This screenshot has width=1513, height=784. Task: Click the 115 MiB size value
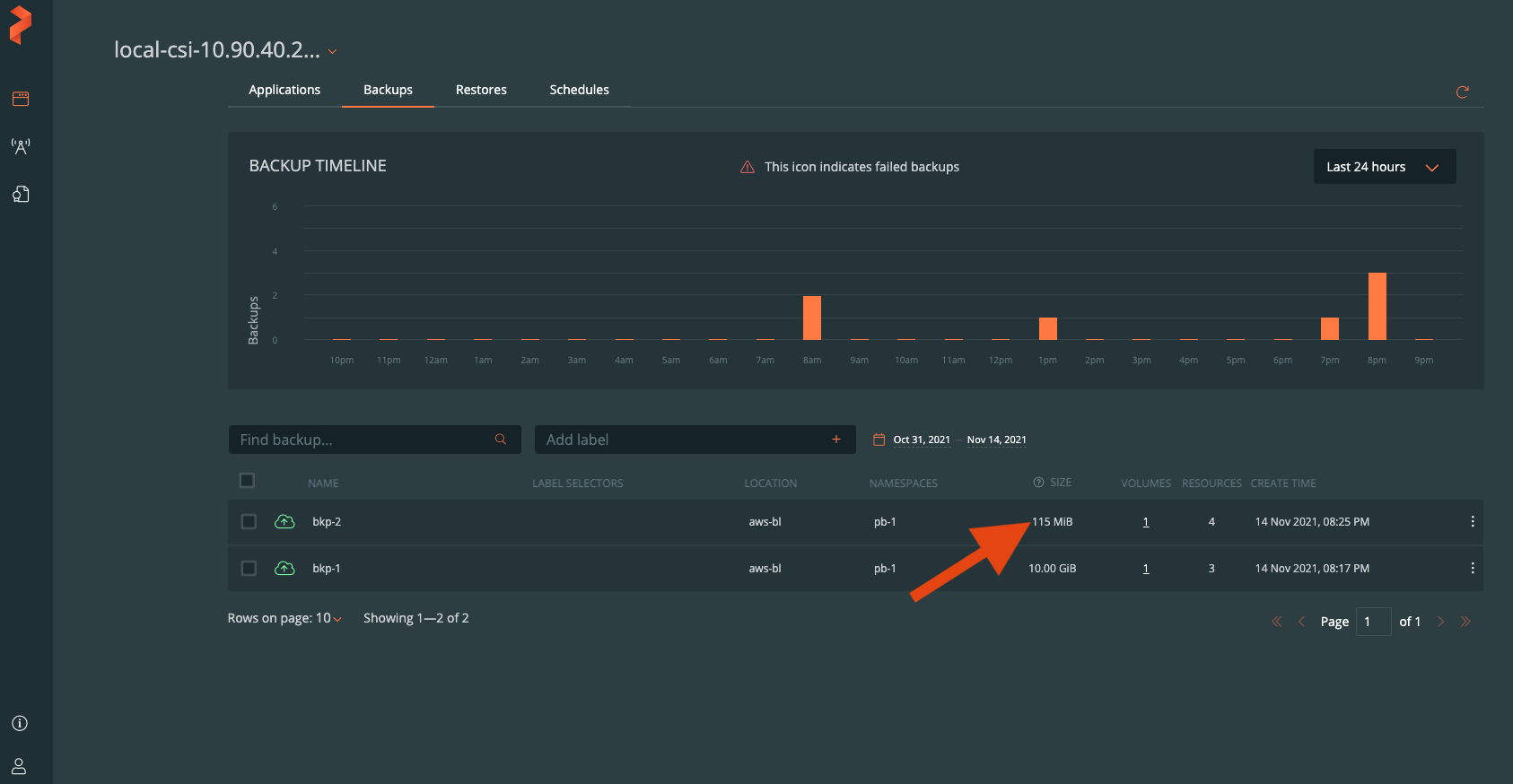pyautogui.click(x=1052, y=522)
